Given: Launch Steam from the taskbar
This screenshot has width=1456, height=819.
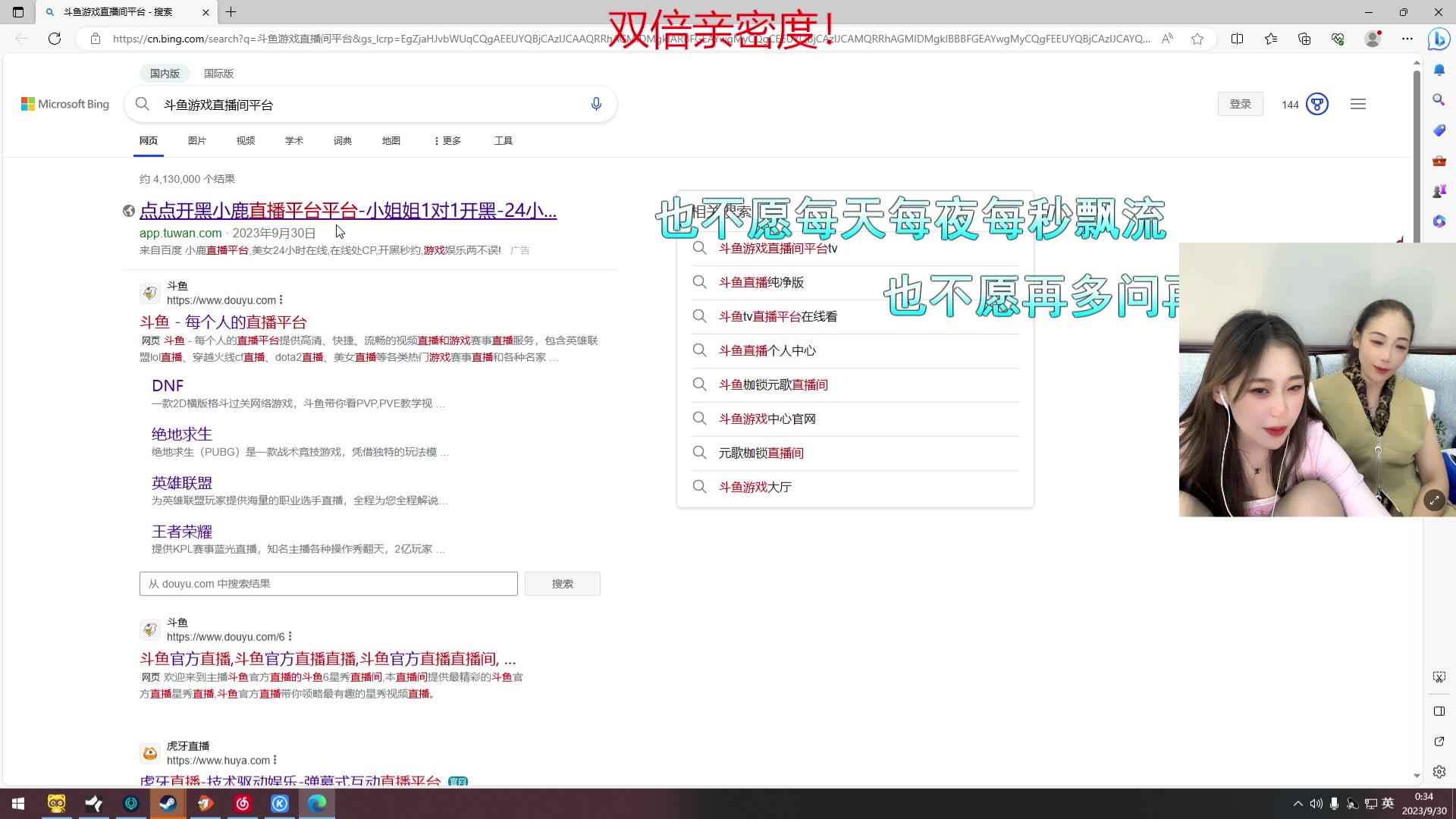Looking at the screenshot, I should click(x=168, y=803).
